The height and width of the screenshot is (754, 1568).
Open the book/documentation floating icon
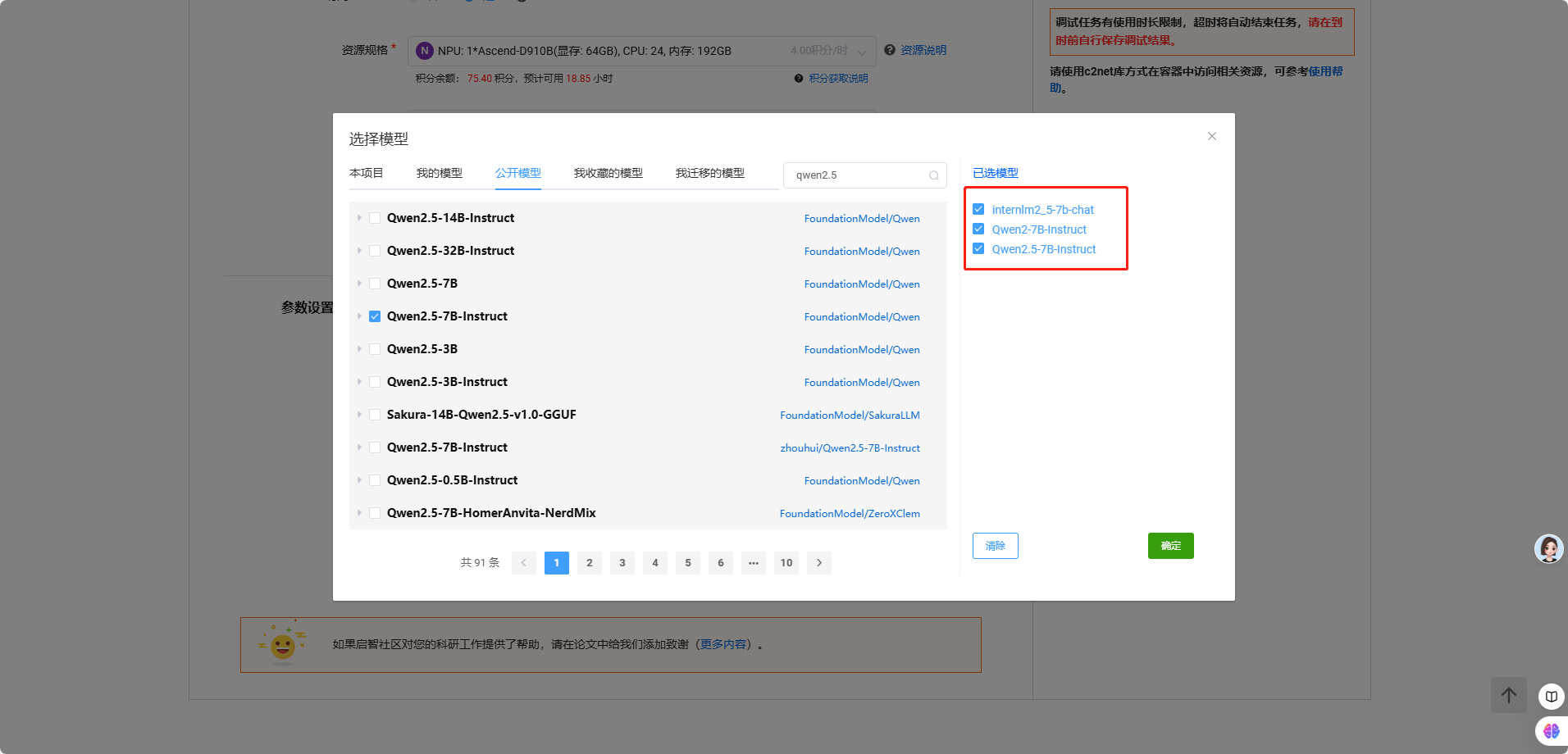(x=1551, y=697)
